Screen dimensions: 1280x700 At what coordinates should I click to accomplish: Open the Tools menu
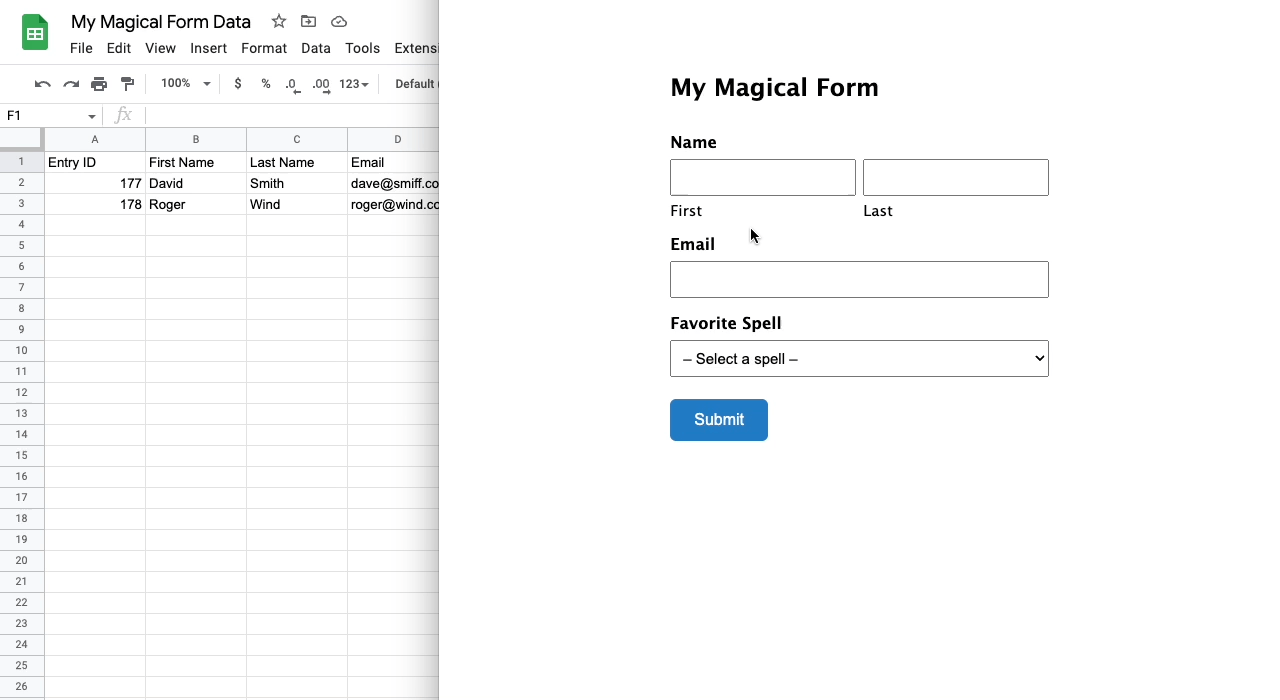363,48
